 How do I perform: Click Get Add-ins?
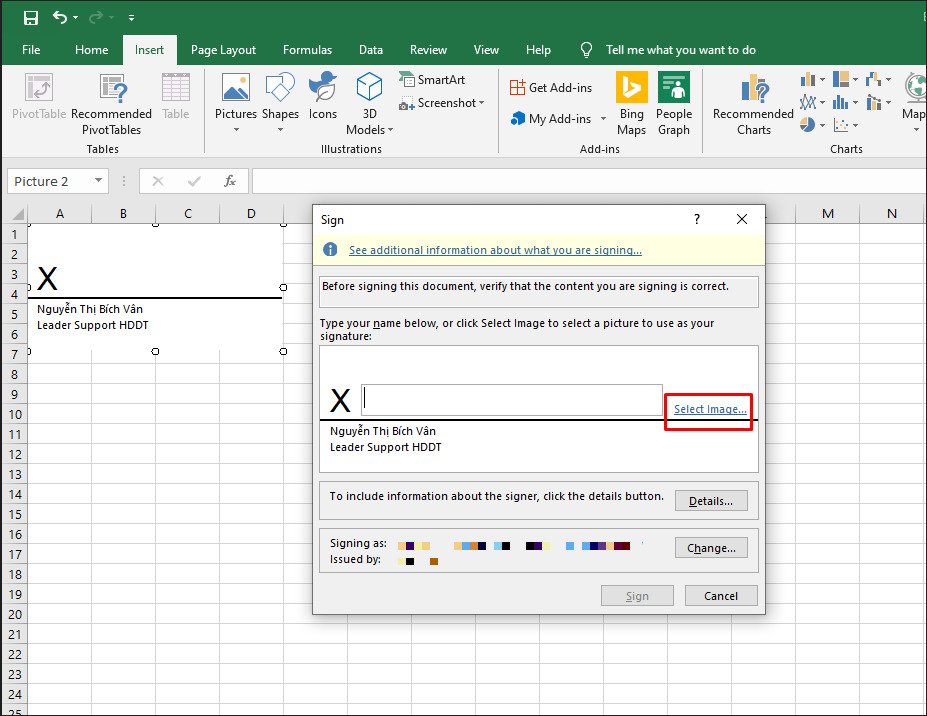[550, 88]
